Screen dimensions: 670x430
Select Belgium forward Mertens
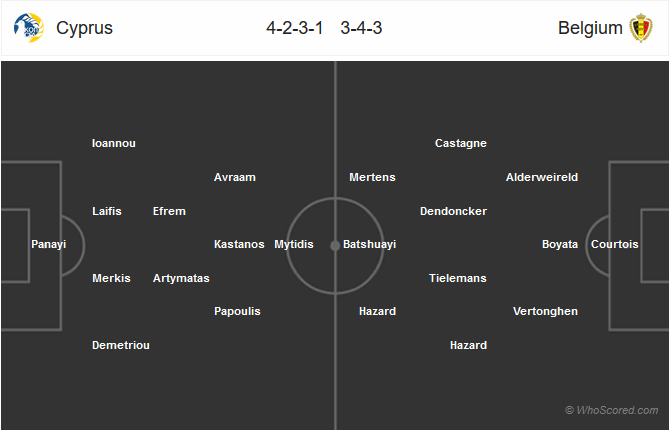tap(372, 177)
